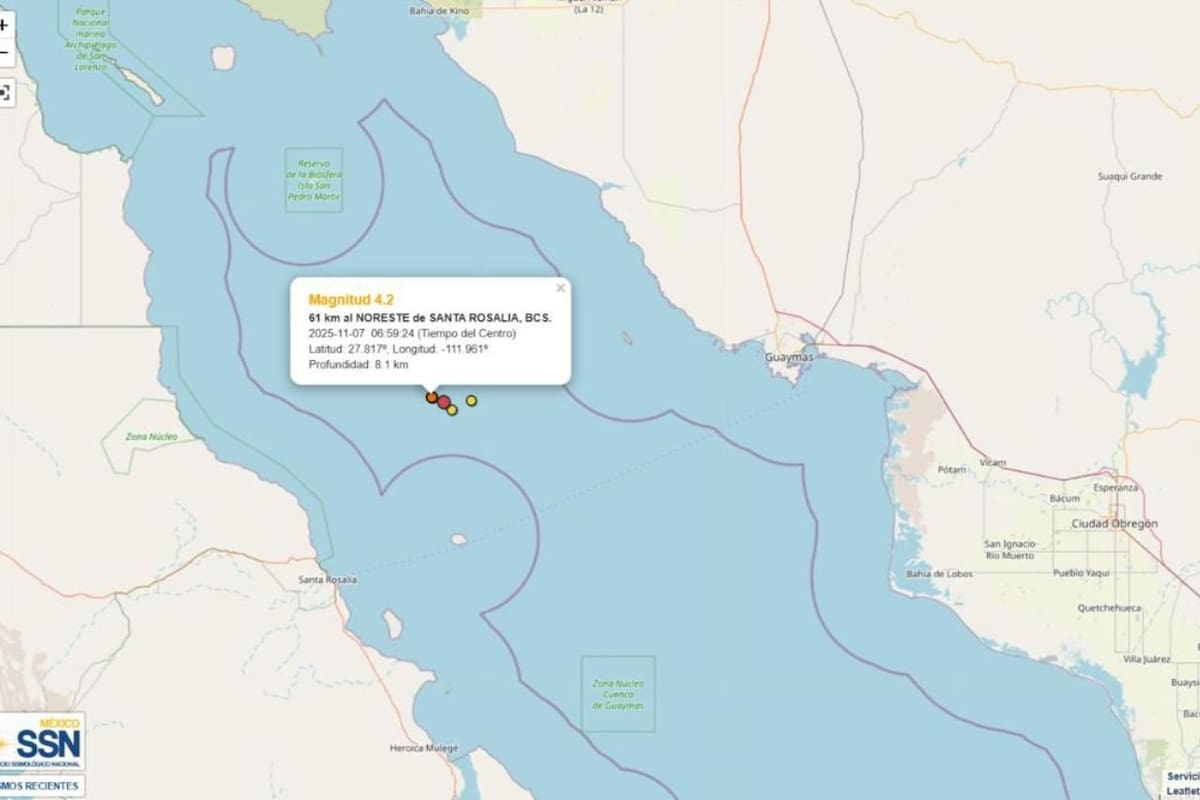1200x800 pixels.
Task: Click the Santa Rosalía town label
Action: [331, 580]
